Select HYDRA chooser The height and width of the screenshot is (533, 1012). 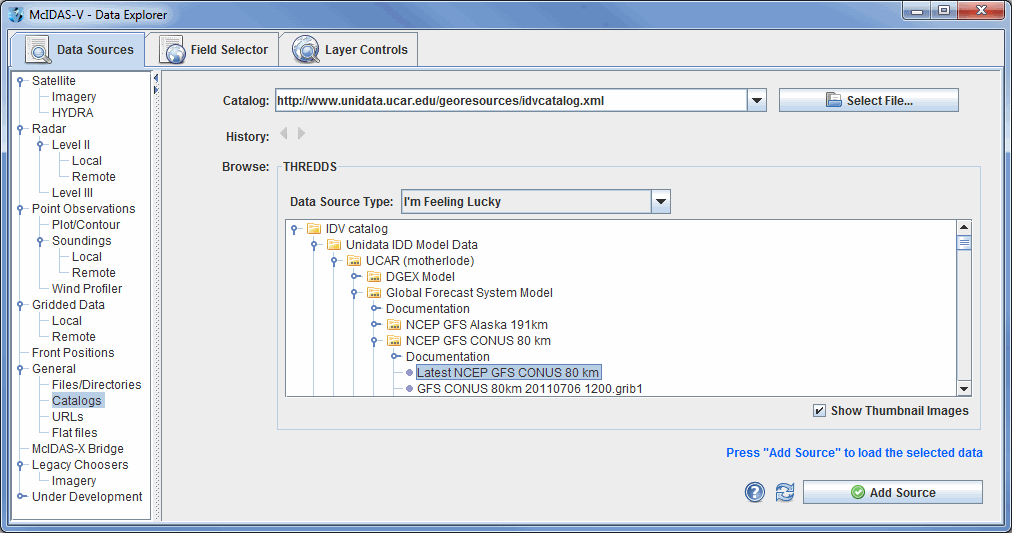[72, 113]
